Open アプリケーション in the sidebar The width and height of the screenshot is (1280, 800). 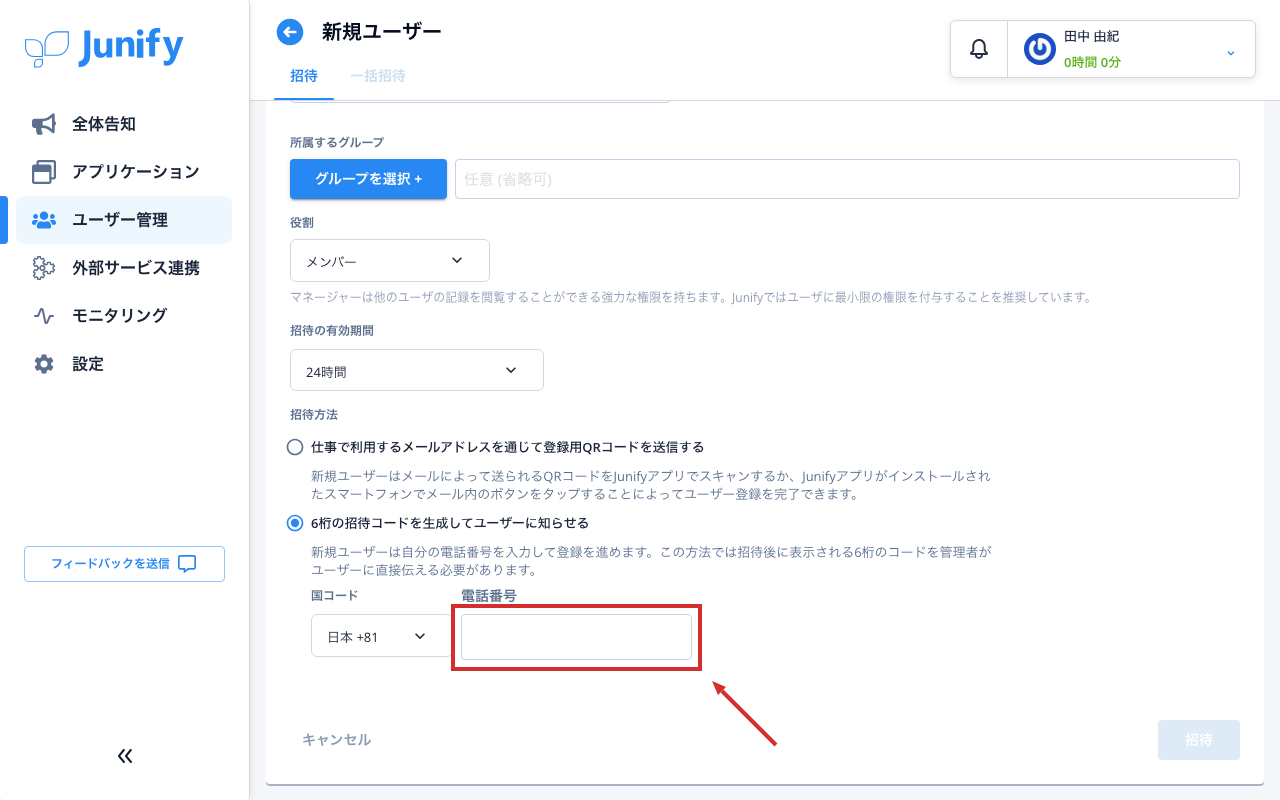[124, 172]
